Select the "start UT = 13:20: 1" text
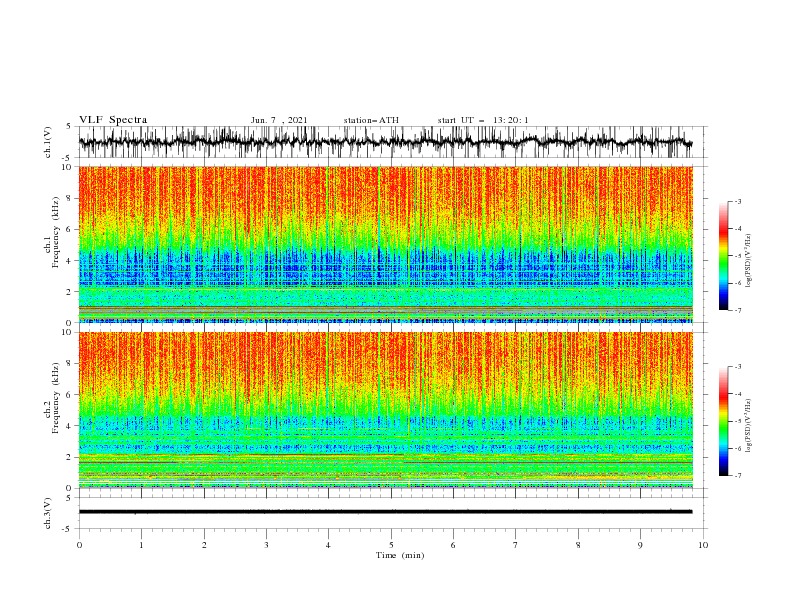The image size is (792, 612). (483, 120)
